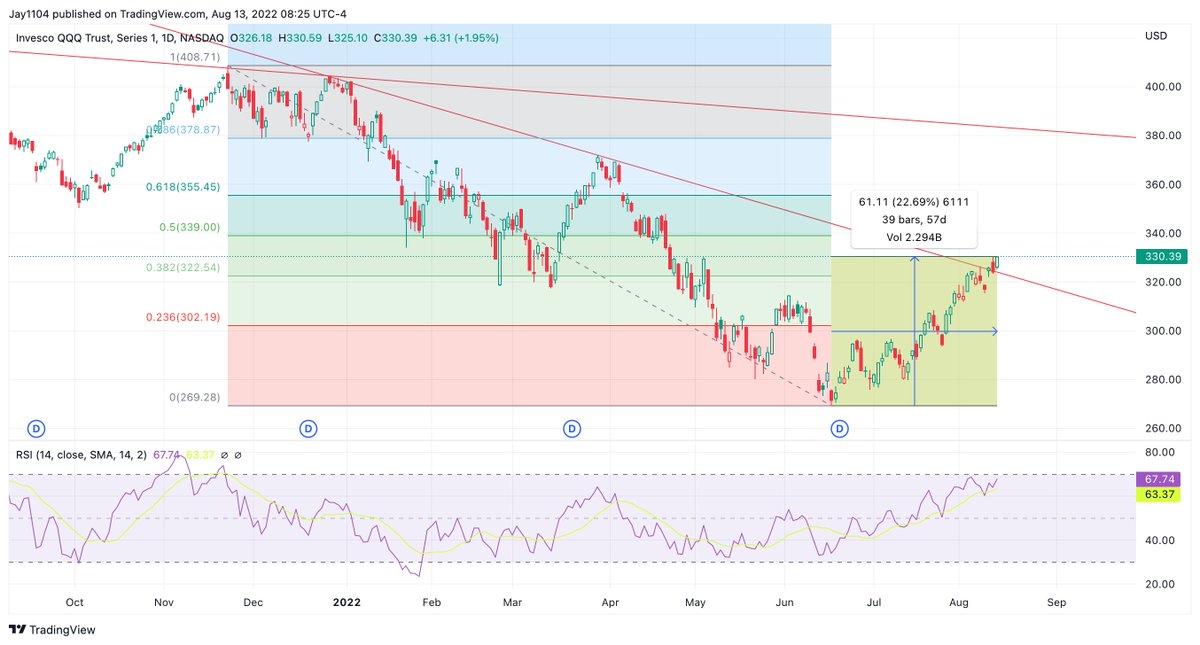Click the "Jay1104 published on TradingView.com" link
The image size is (1200, 645).
[106, 15]
